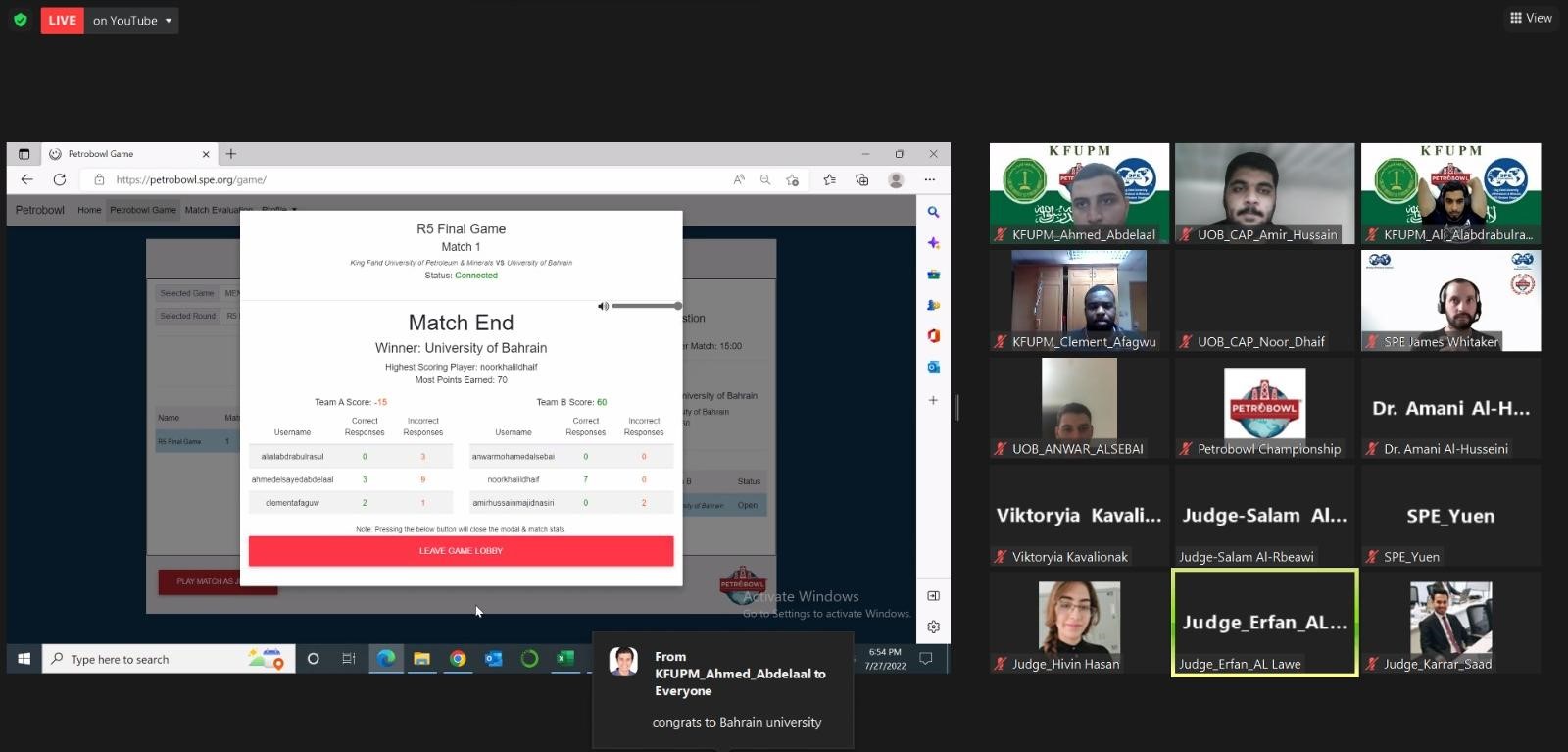This screenshot has width=1568, height=752.
Task: Select Judge_Karrar_Saad video tile
Action: [x=1450, y=623]
